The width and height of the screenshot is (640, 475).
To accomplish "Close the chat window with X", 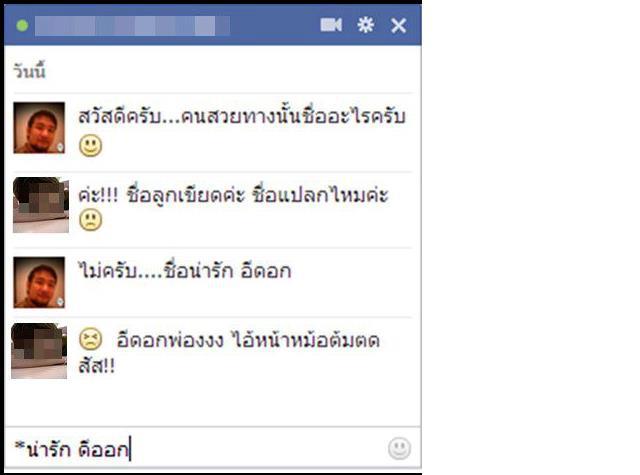I will click(x=398, y=26).
